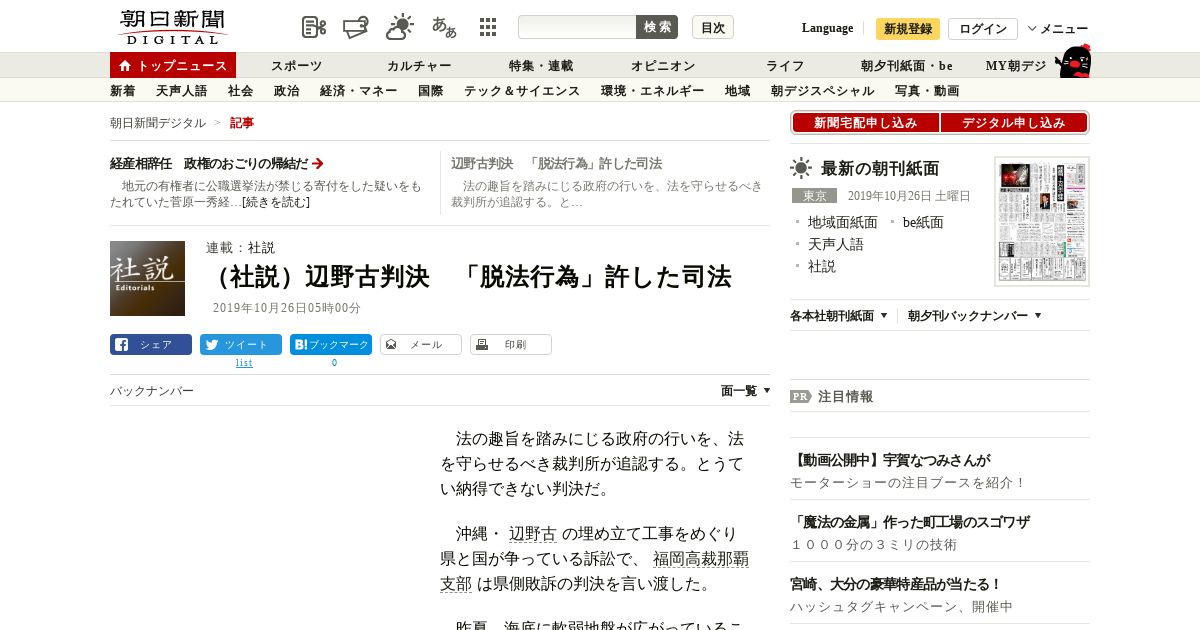Click the be紙面 link
The image size is (1200, 630).
tap(923, 223)
